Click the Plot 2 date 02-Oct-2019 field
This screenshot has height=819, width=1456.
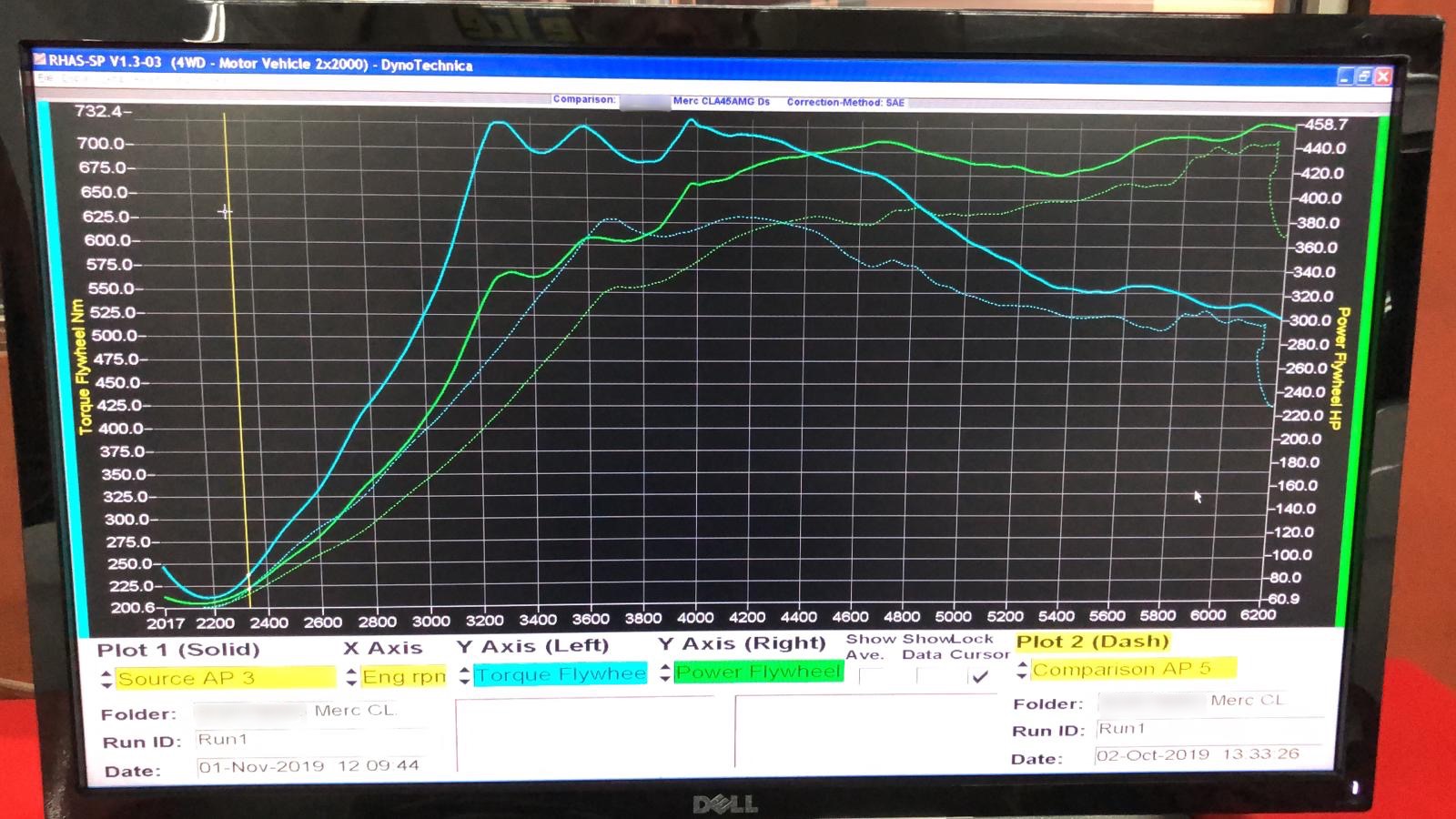pyautogui.click(x=1208, y=755)
